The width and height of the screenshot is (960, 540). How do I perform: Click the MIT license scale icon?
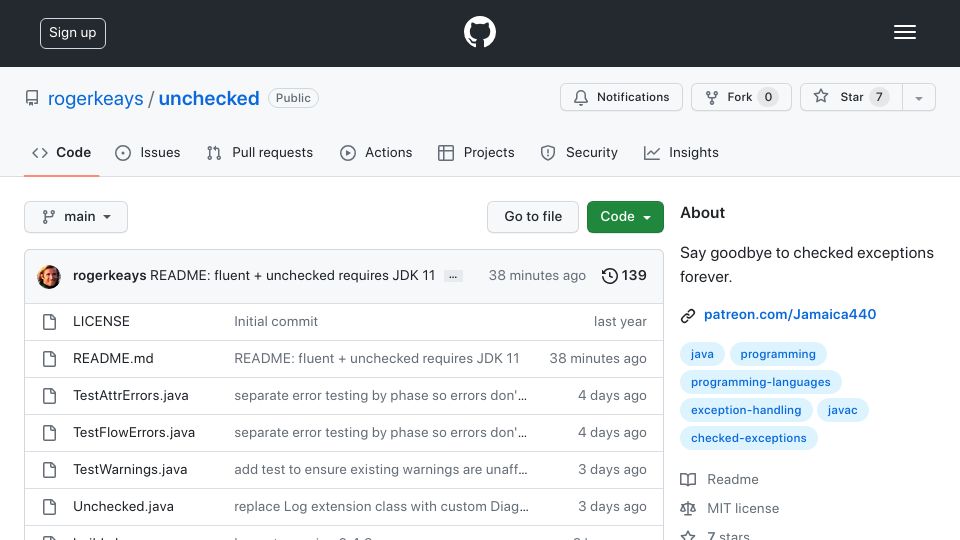688,508
